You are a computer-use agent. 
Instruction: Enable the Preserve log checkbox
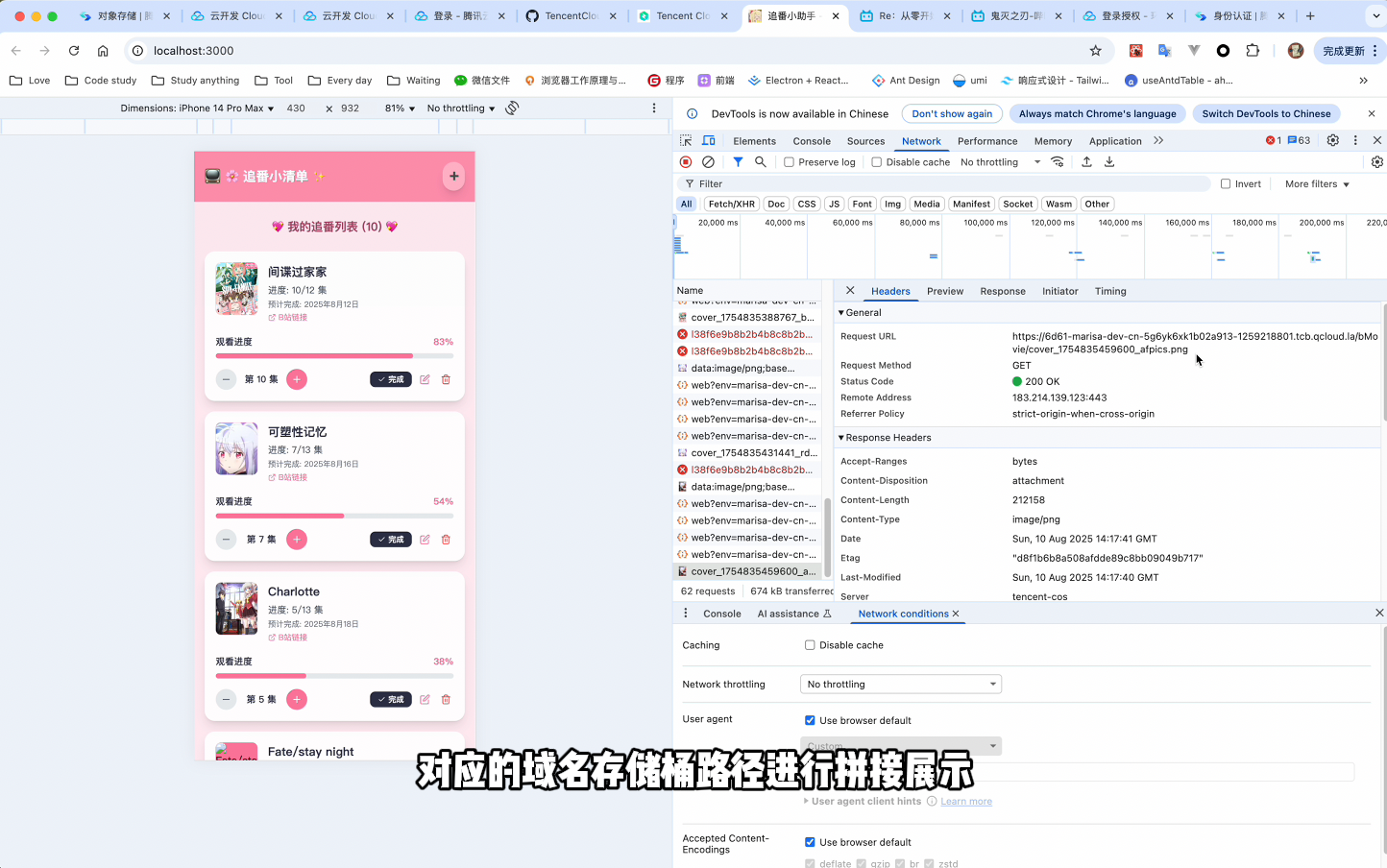coord(790,161)
